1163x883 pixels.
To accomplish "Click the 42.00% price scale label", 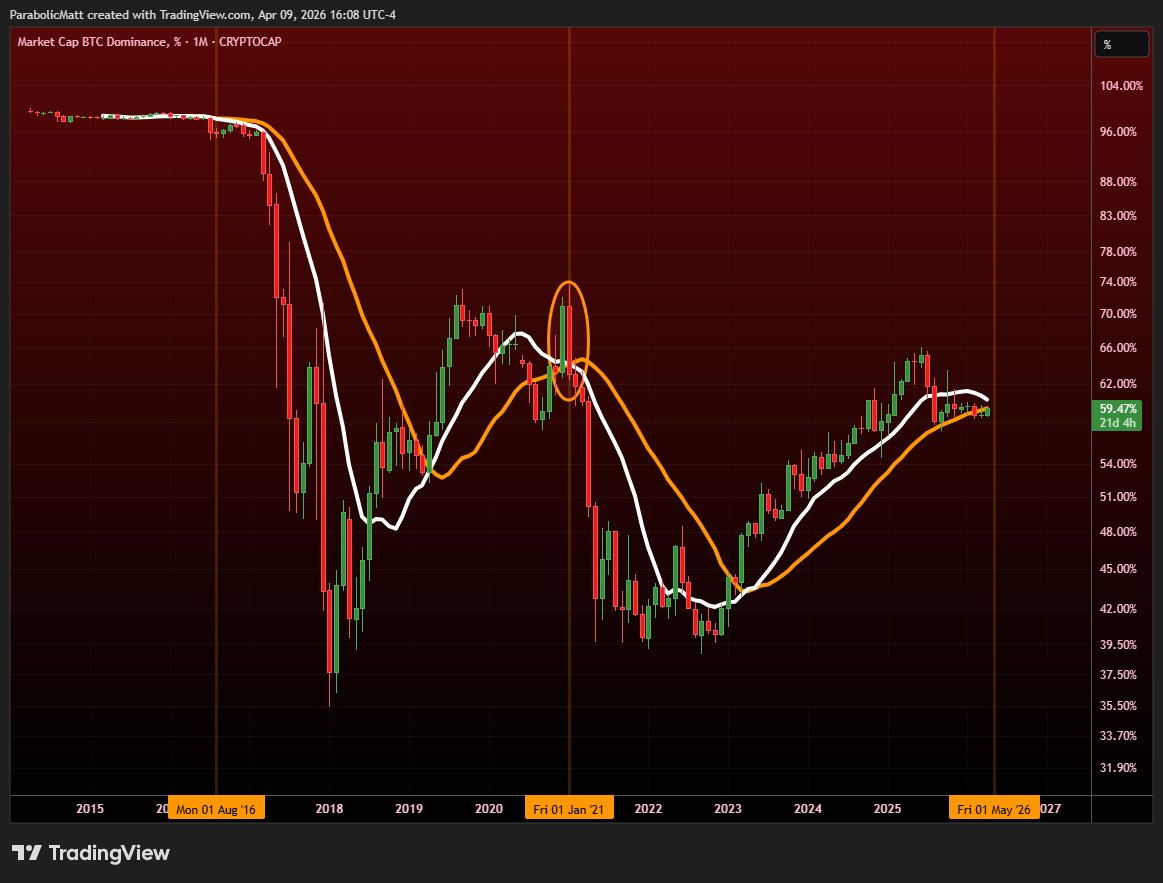I will pos(1118,609).
